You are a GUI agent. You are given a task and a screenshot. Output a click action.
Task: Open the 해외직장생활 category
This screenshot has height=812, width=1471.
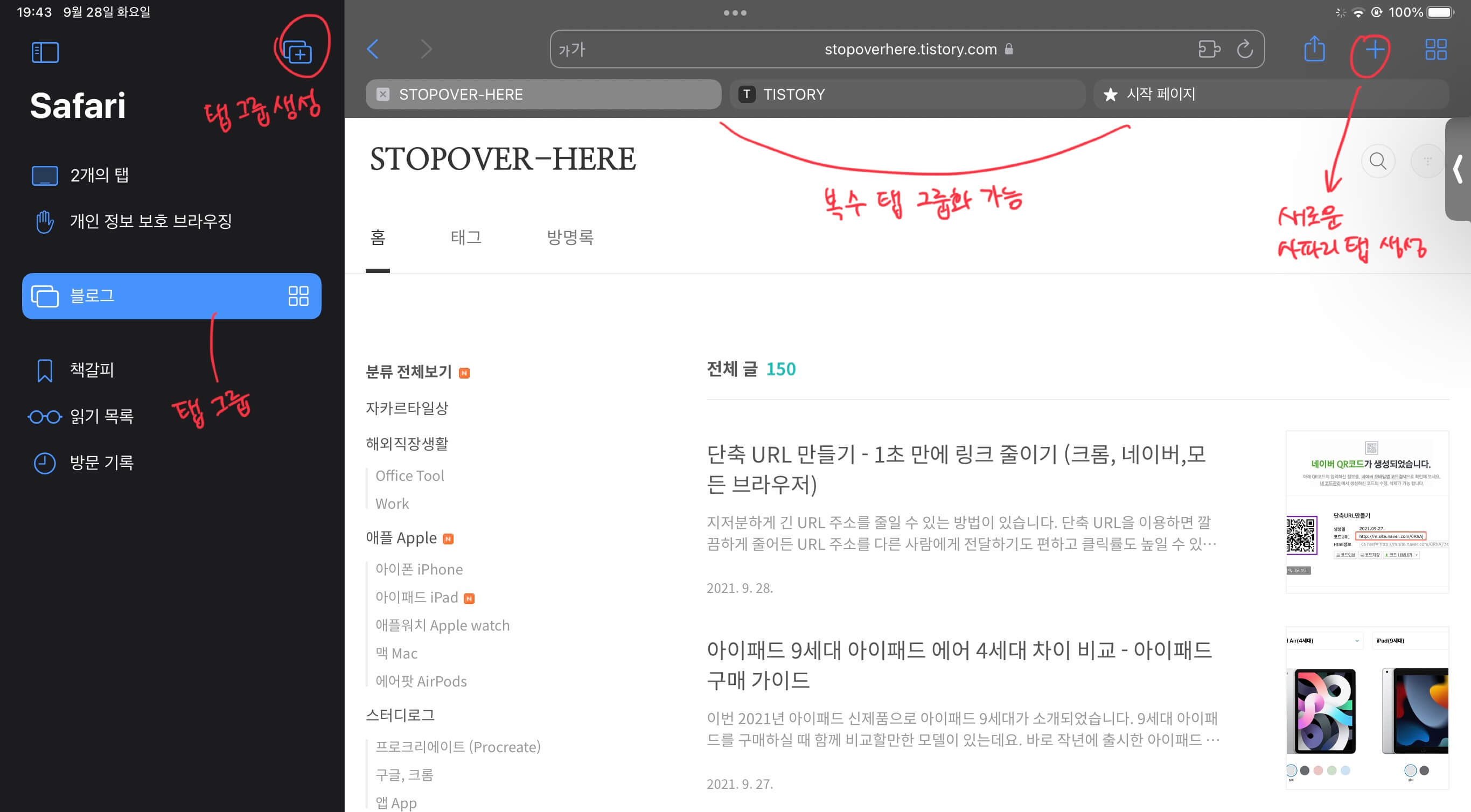[407, 443]
